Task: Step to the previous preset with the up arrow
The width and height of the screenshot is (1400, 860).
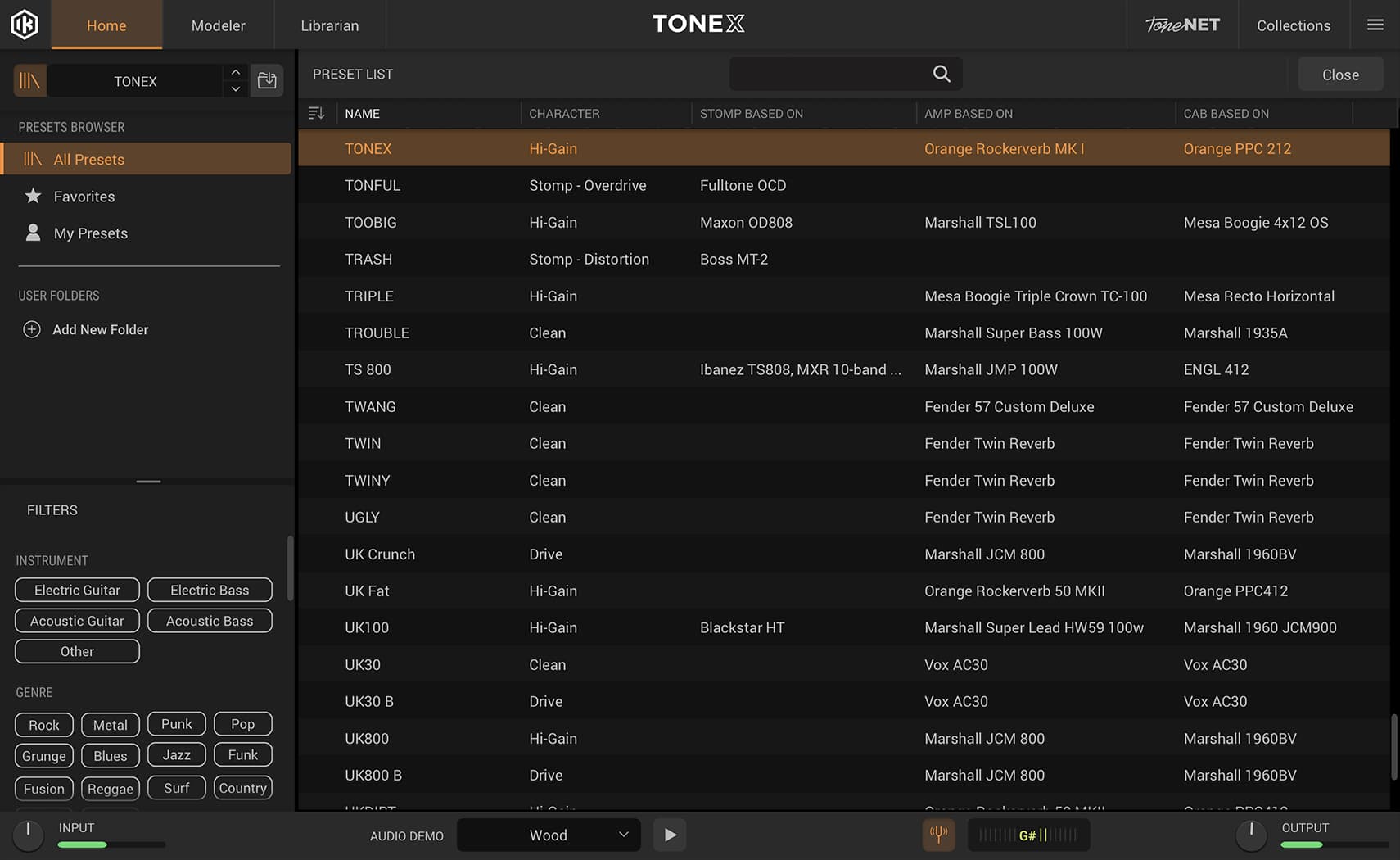Action: [x=236, y=72]
